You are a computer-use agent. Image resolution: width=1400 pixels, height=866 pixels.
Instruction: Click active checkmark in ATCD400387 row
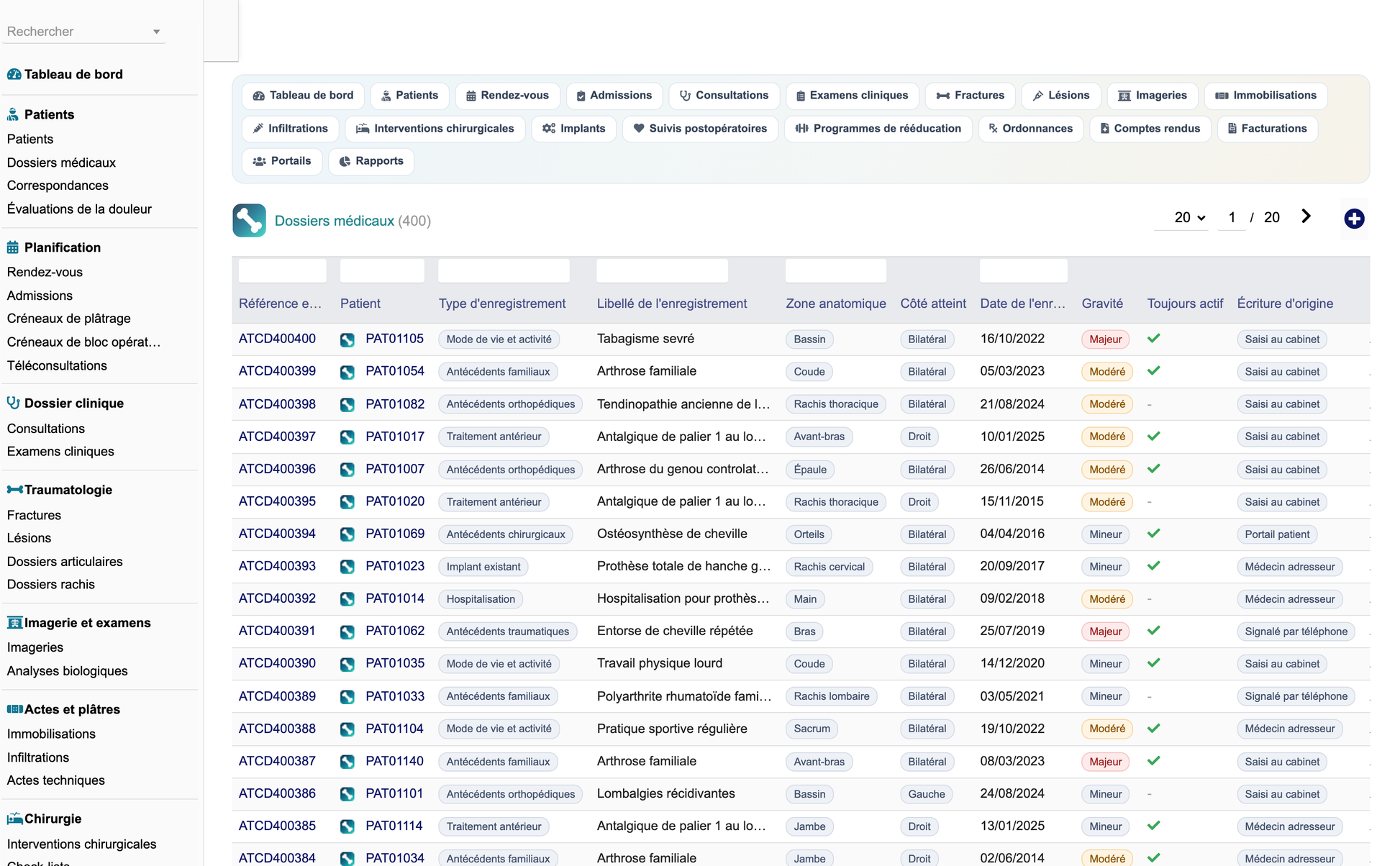[1154, 760]
